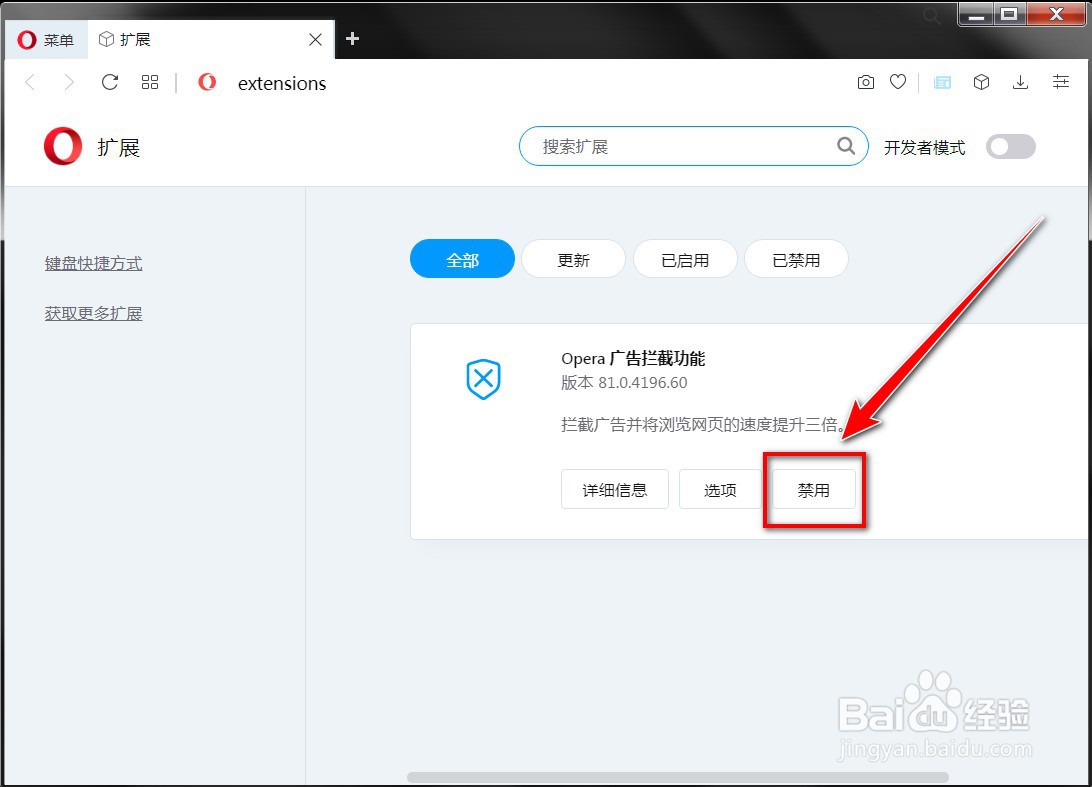1092x787 pixels.
Task: Select the 更新 filter tab
Action: click(x=573, y=259)
